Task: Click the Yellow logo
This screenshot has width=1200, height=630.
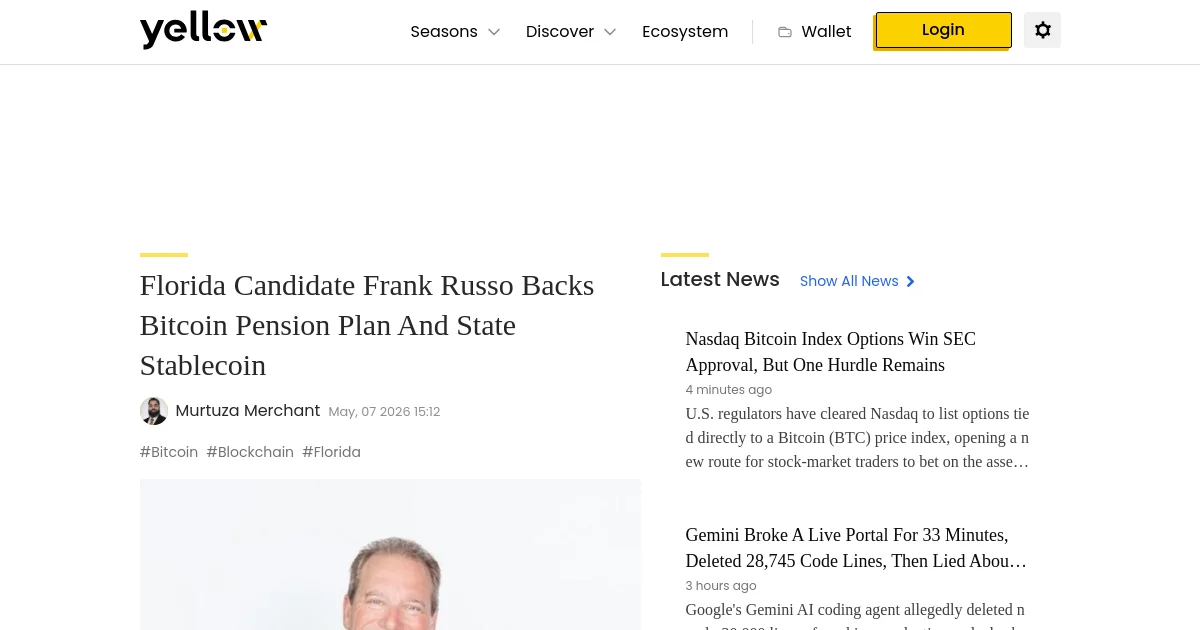Action: click(x=203, y=31)
